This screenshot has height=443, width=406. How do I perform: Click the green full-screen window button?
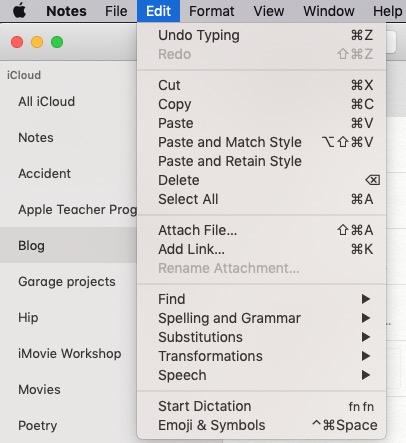[x=57, y=42]
